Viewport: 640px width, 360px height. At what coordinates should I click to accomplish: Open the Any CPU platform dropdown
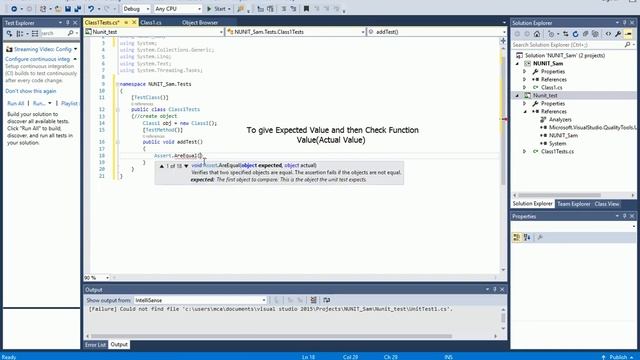(178, 9)
